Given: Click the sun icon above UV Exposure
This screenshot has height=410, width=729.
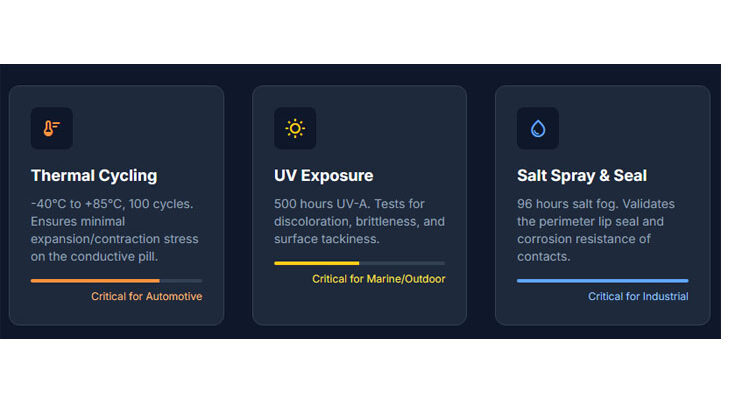Looking at the screenshot, I should click(x=295, y=128).
